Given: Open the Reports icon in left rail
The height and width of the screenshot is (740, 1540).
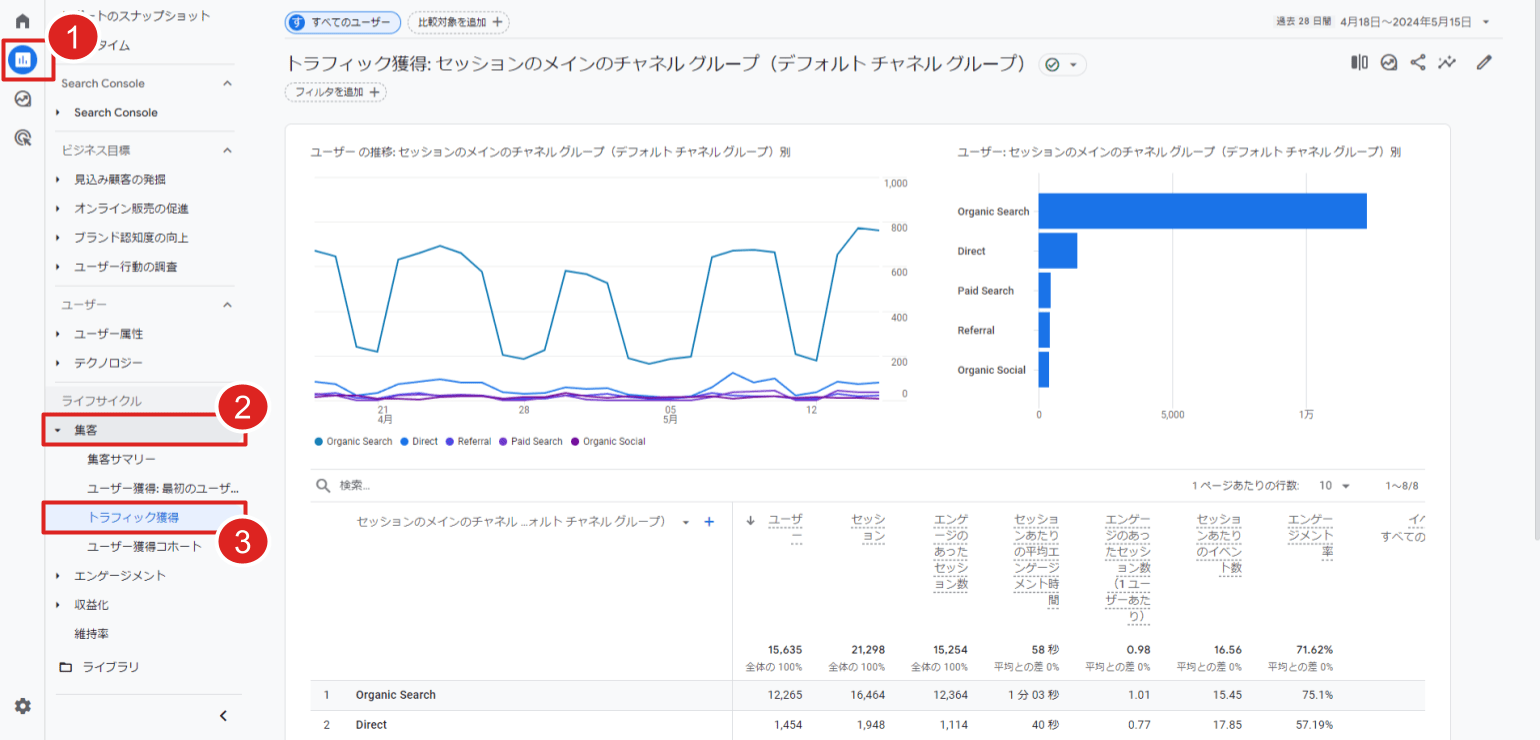Looking at the screenshot, I should [22, 60].
